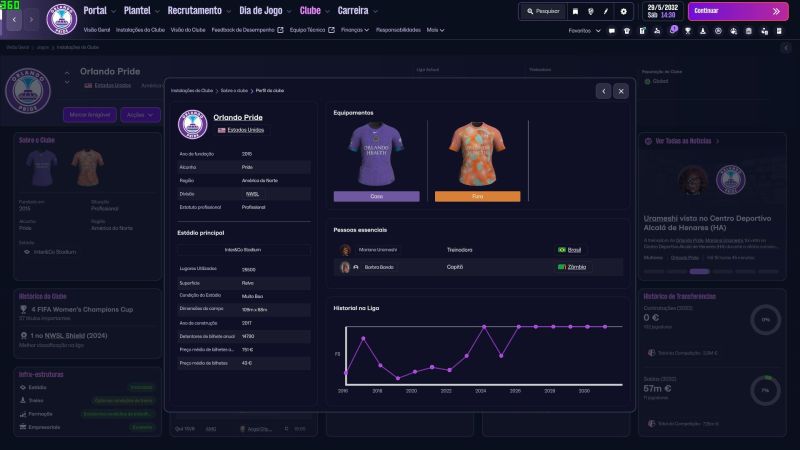The image size is (800, 450).
Task: Click the Pesquisar search field
Action: (x=543, y=11)
